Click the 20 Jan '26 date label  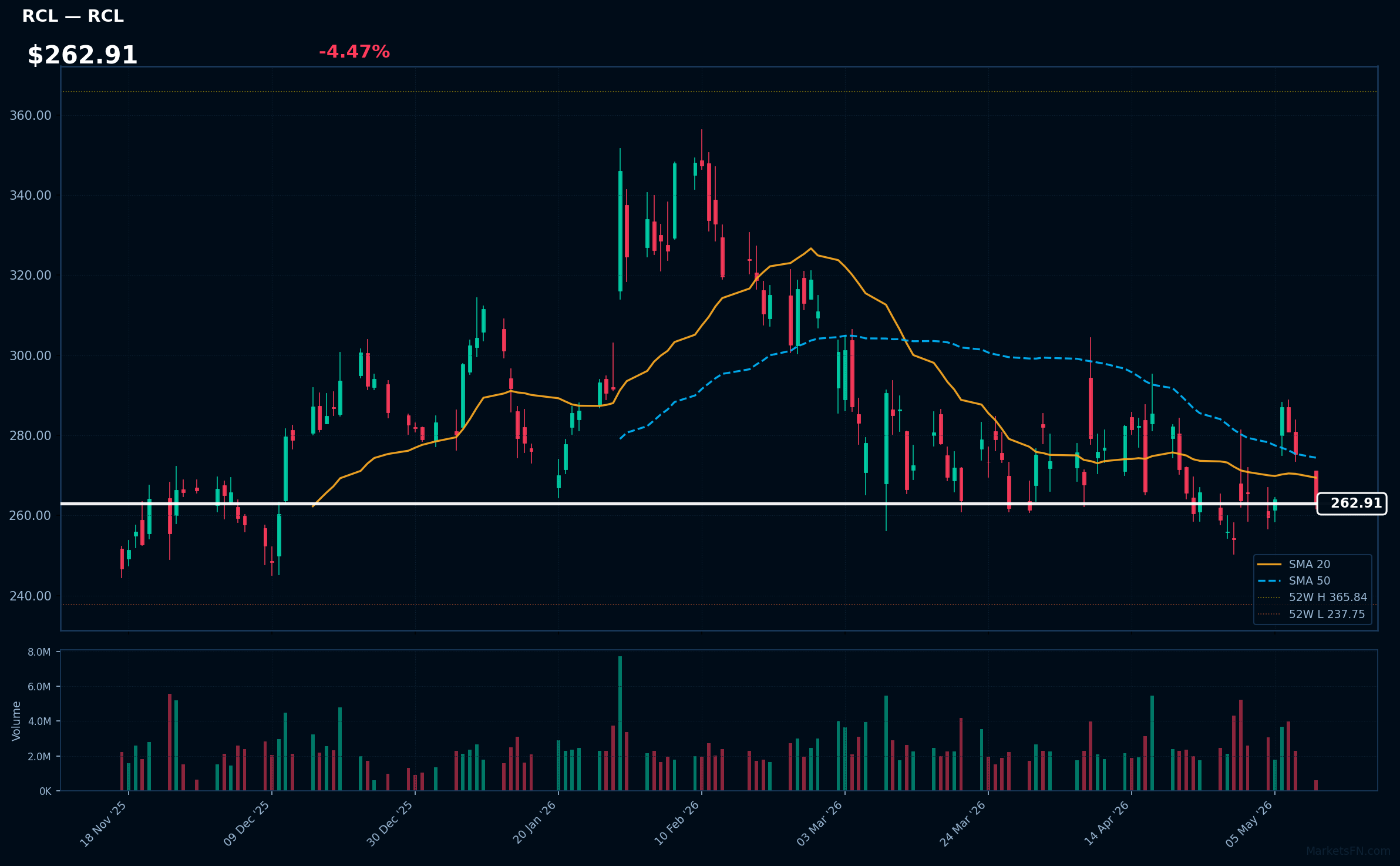(534, 823)
